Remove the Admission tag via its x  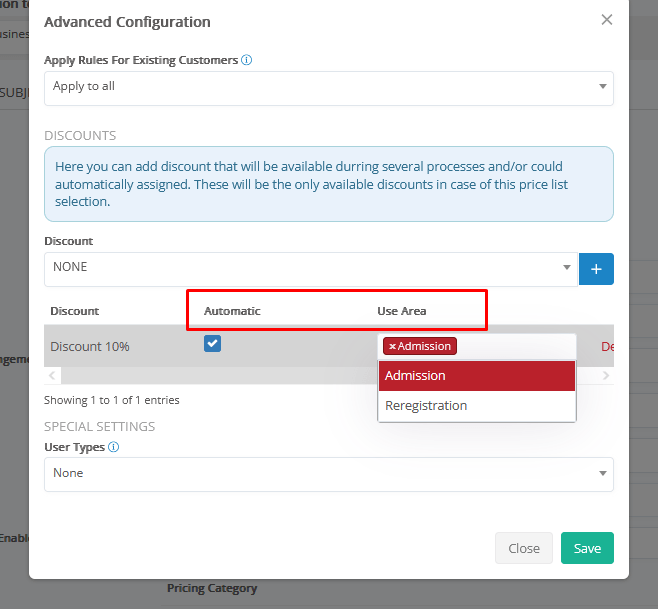pyautogui.click(x=392, y=347)
